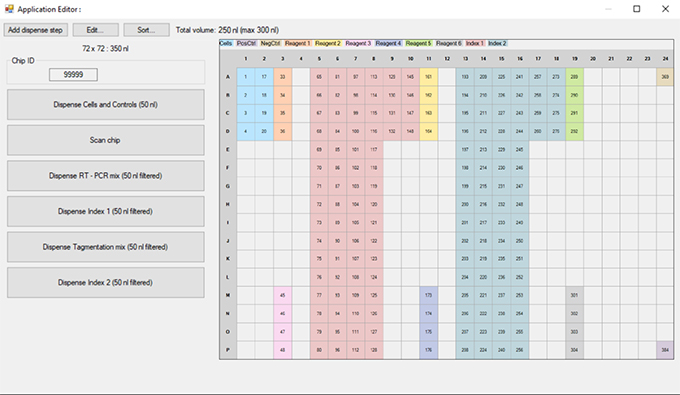Select Dispense RT - PCR mix step
The height and width of the screenshot is (395, 680).
point(105,176)
